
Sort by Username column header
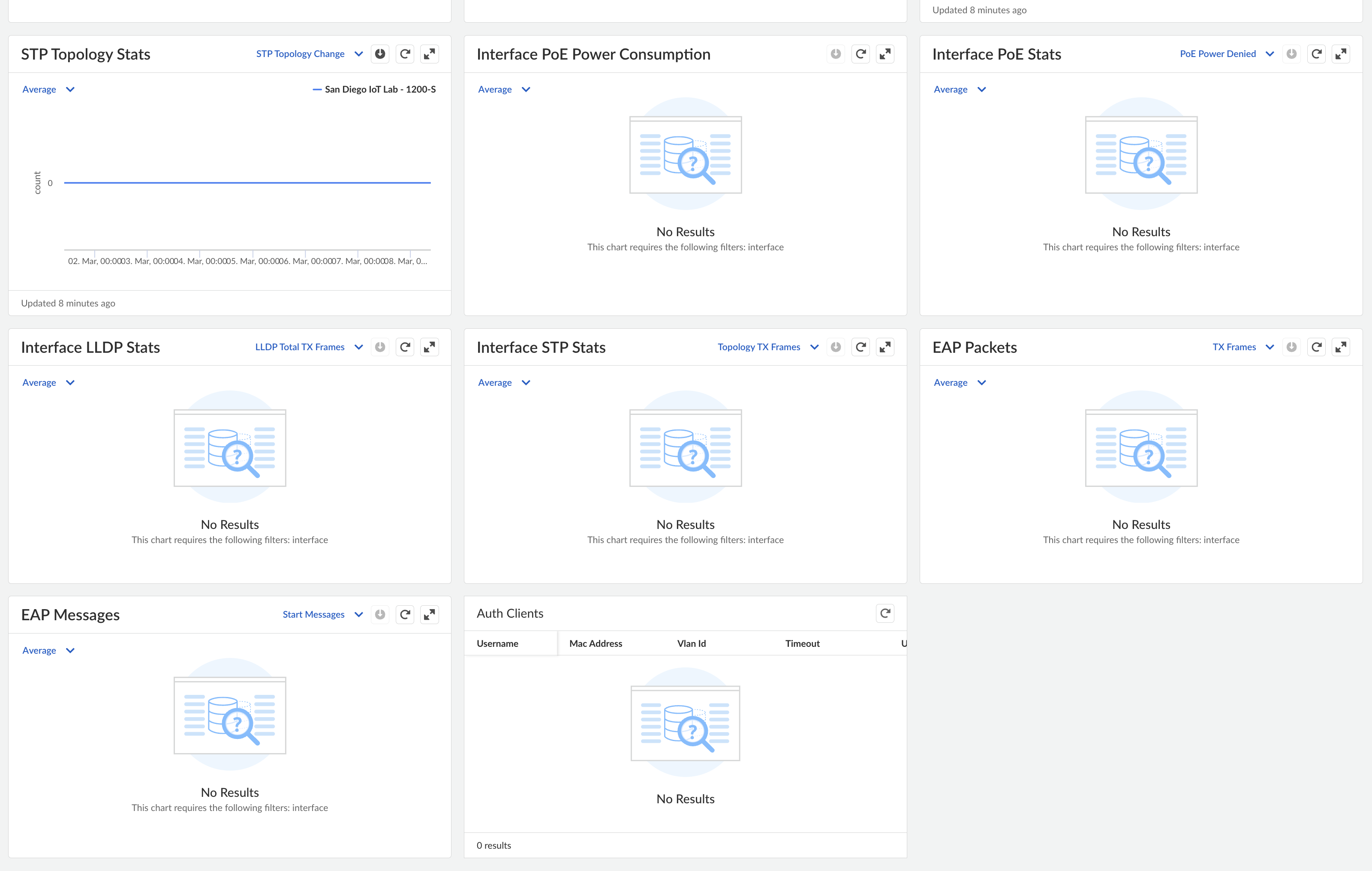tap(497, 644)
